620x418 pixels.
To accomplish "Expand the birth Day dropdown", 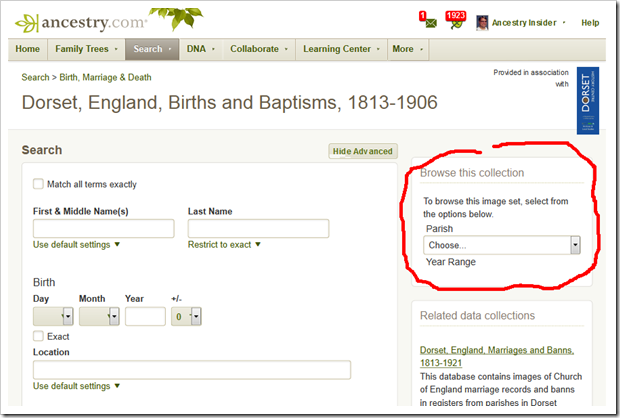I will click(54, 316).
